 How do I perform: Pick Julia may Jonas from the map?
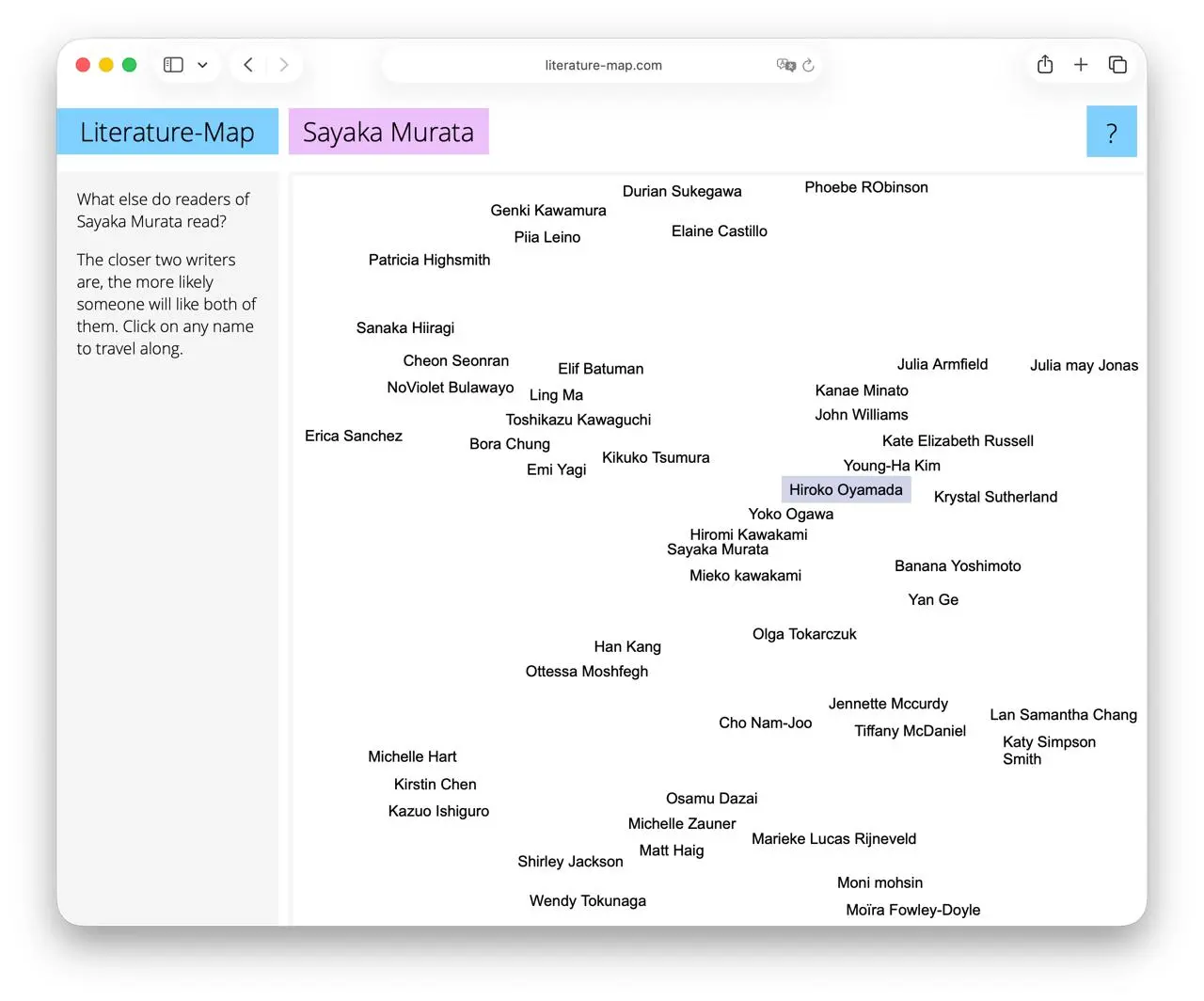1084,365
